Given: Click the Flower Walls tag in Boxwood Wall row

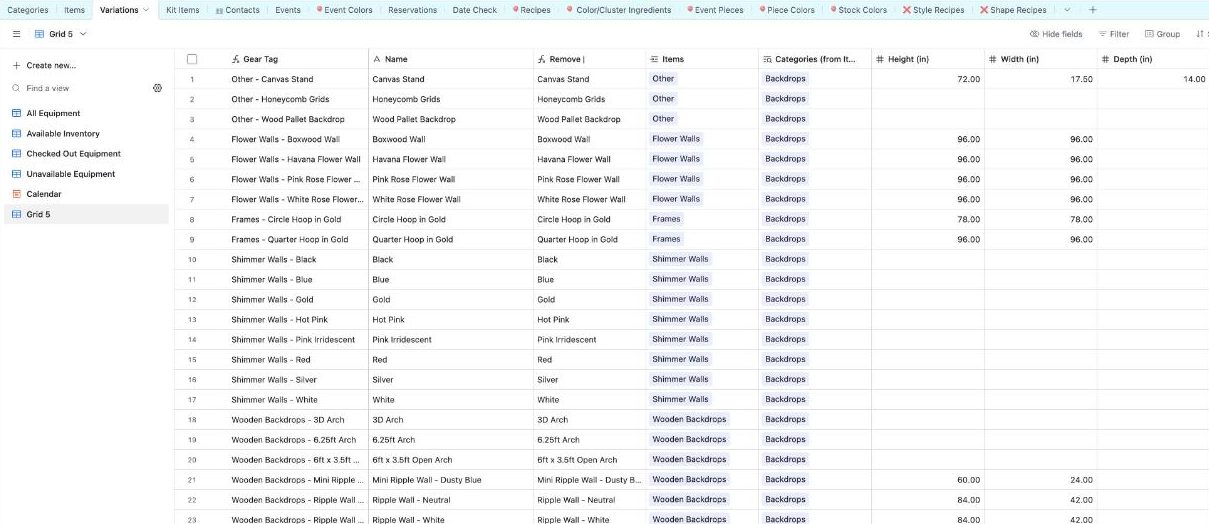Looking at the screenshot, I should (x=676, y=139).
